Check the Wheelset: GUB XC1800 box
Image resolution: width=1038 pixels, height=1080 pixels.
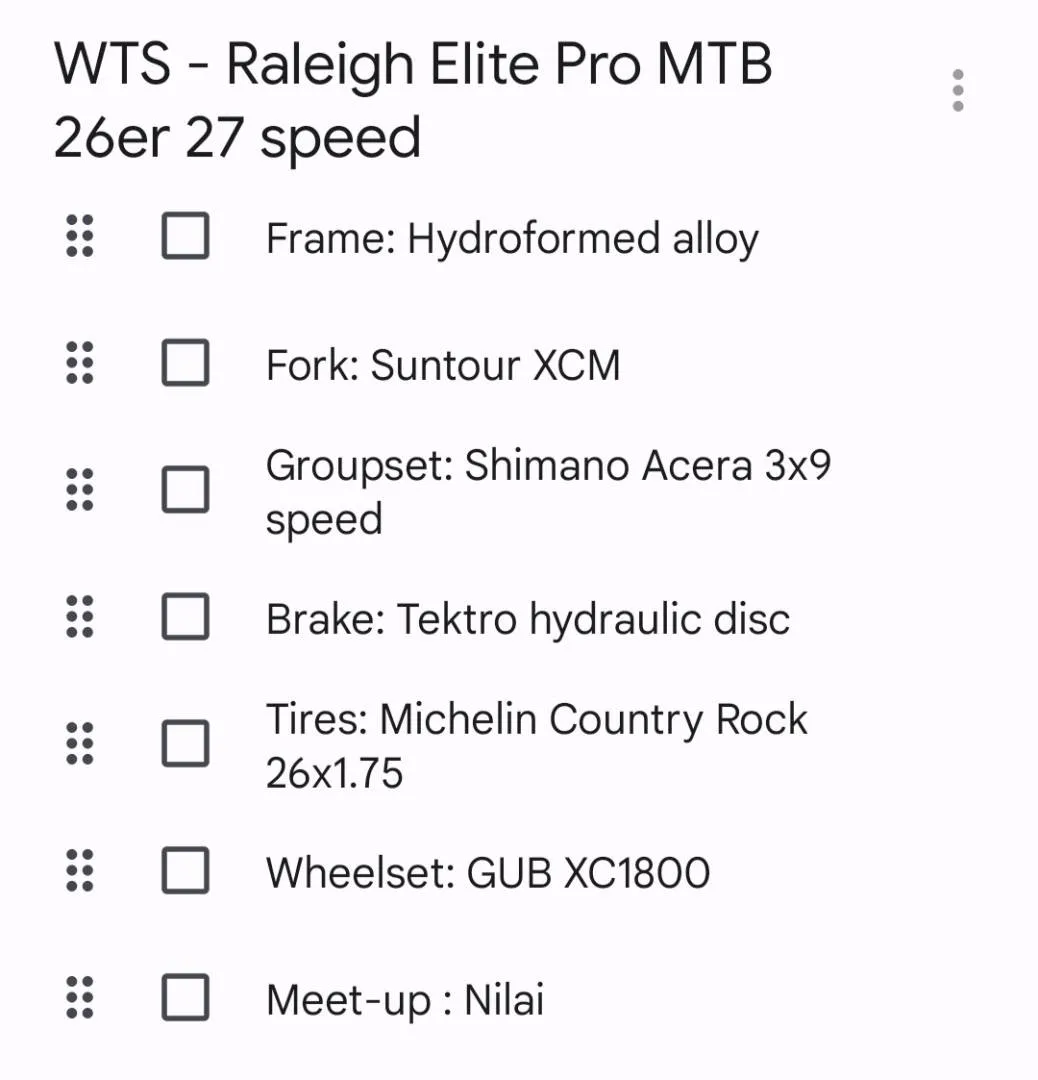tap(185, 871)
